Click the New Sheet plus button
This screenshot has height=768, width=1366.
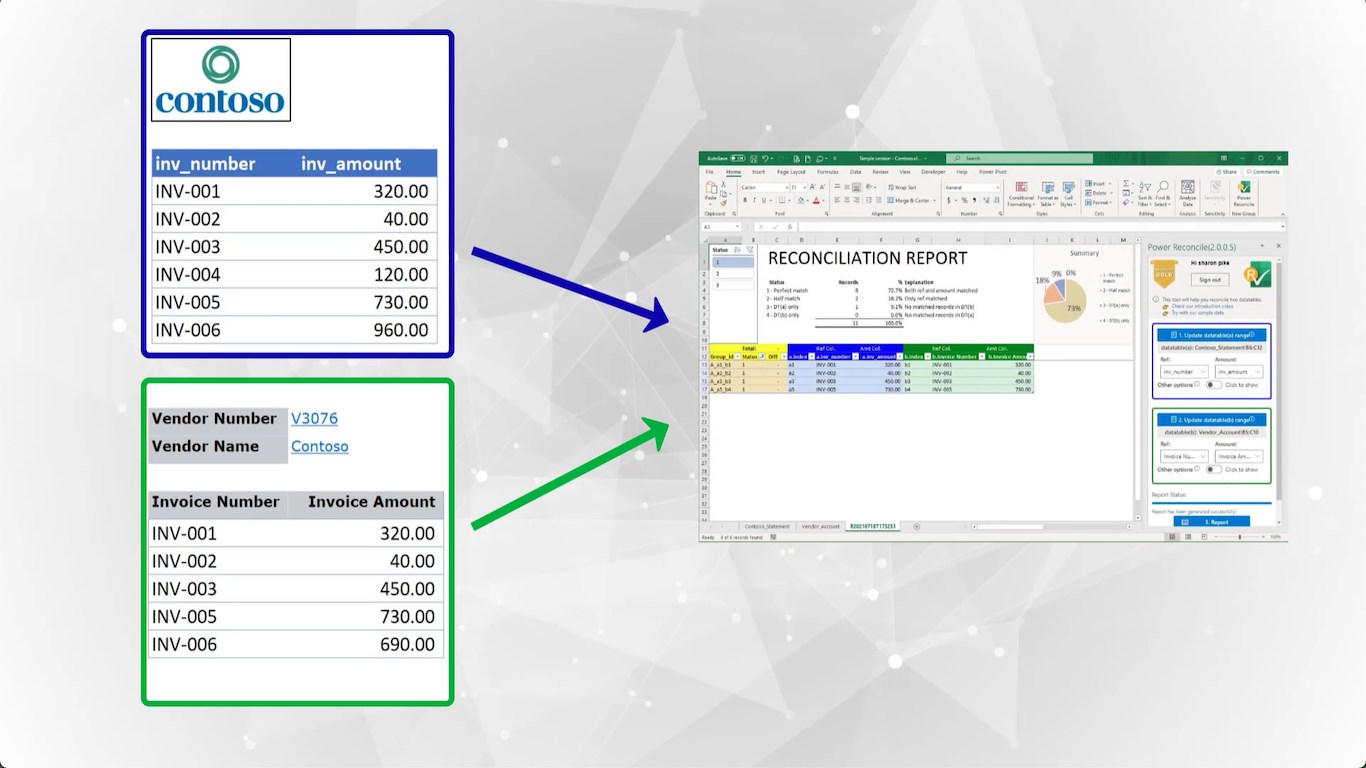click(x=916, y=527)
